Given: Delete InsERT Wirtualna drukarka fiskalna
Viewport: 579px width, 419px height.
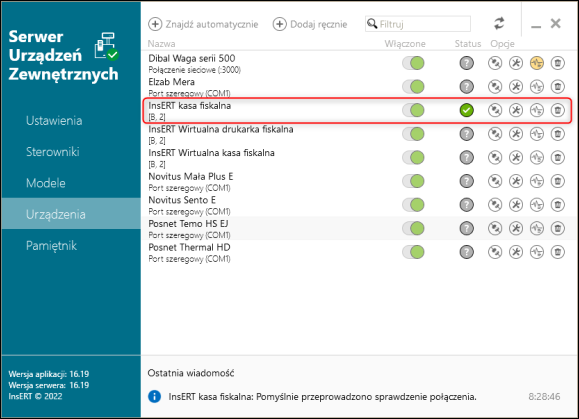Looking at the screenshot, I should [558, 134].
